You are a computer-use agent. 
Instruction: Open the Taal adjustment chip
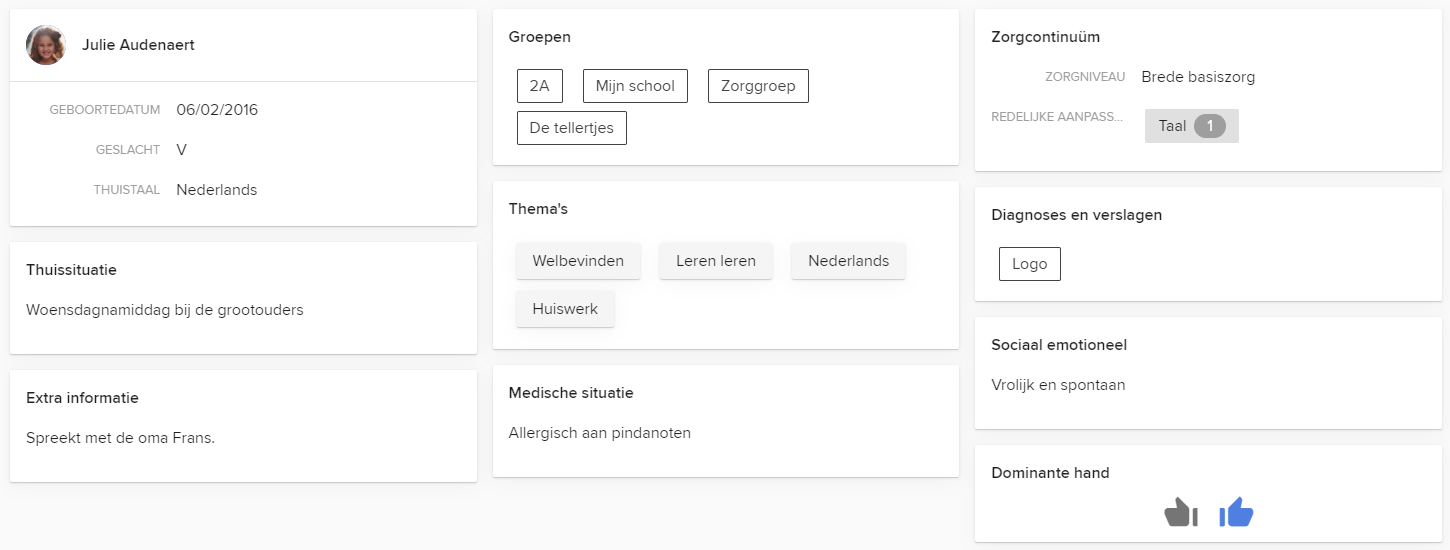[x=1192, y=126]
